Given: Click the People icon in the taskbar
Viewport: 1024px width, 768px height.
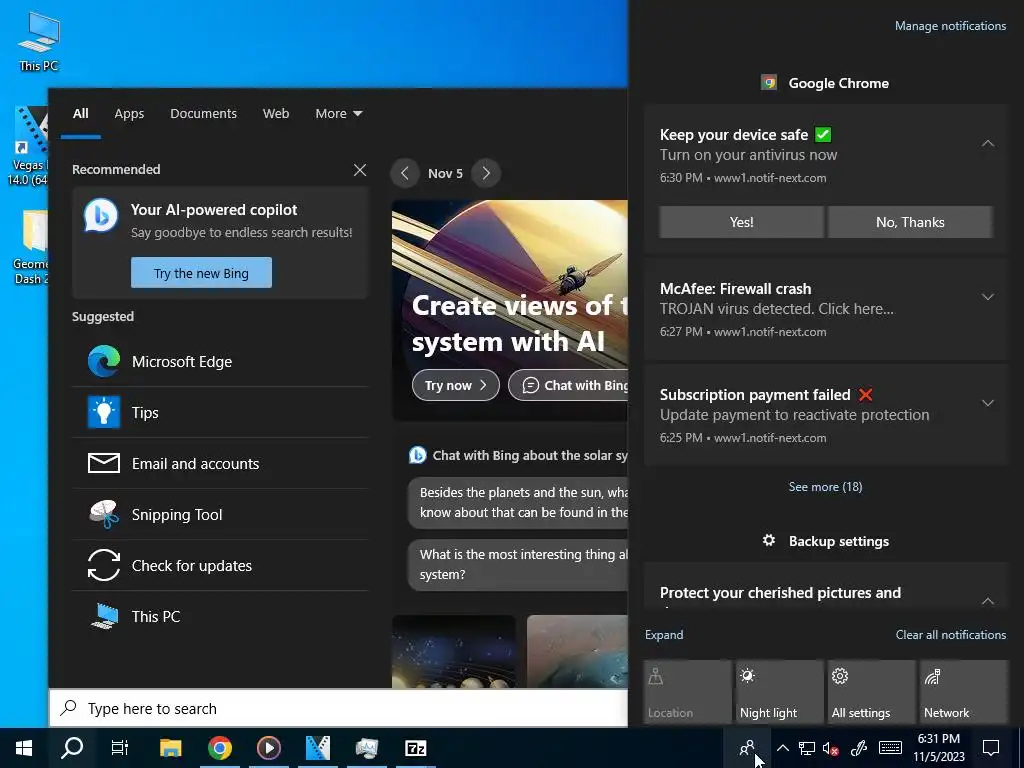Looking at the screenshot, I should (x=747, y=748).
